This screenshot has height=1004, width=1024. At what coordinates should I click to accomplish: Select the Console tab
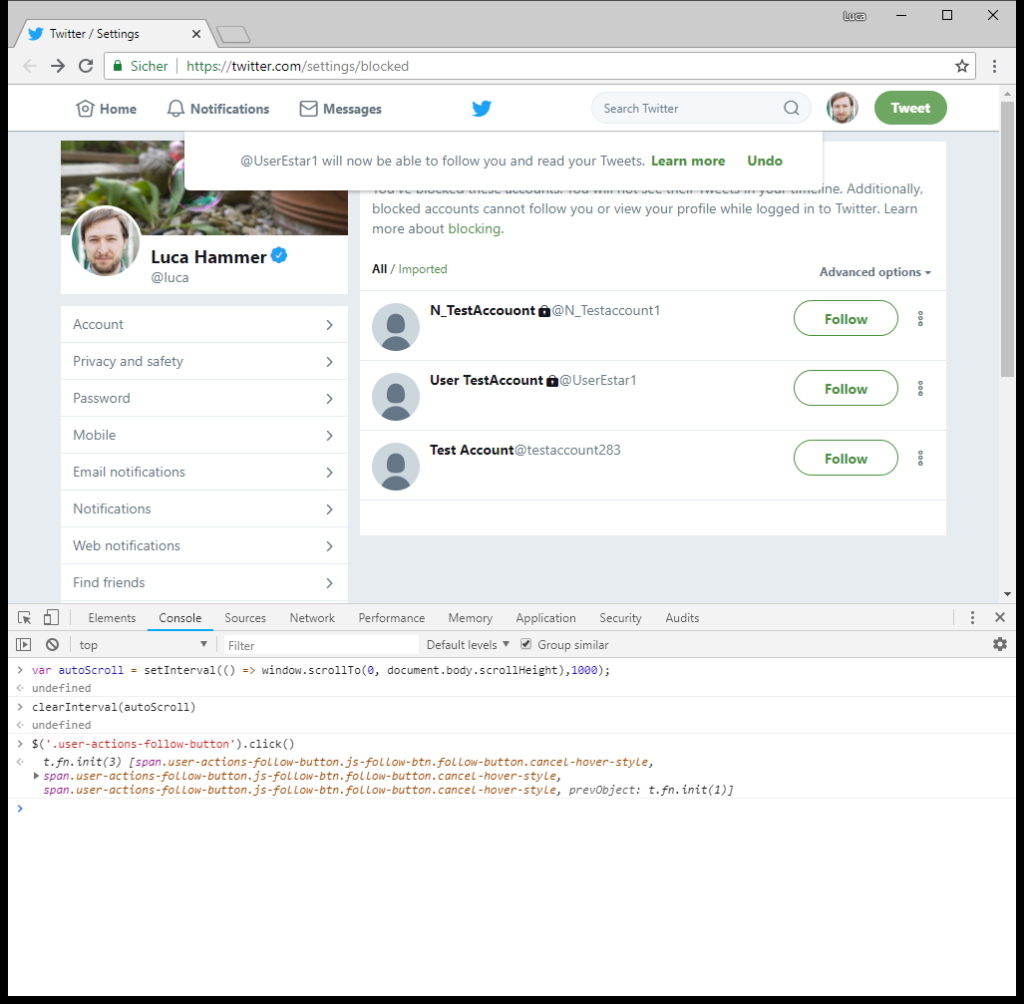point(180,618)
